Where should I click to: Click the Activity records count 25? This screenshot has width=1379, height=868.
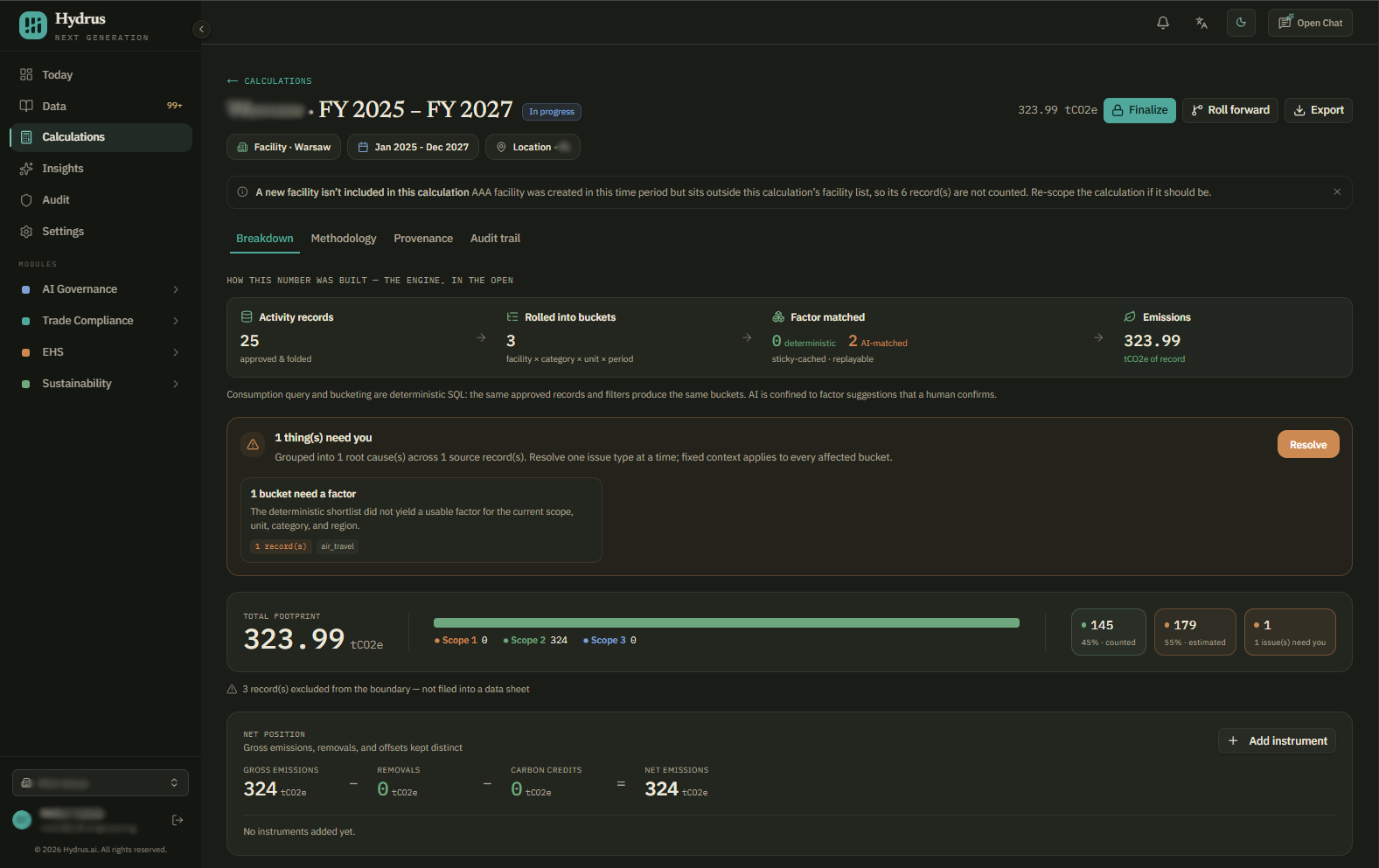click(250, 341)
